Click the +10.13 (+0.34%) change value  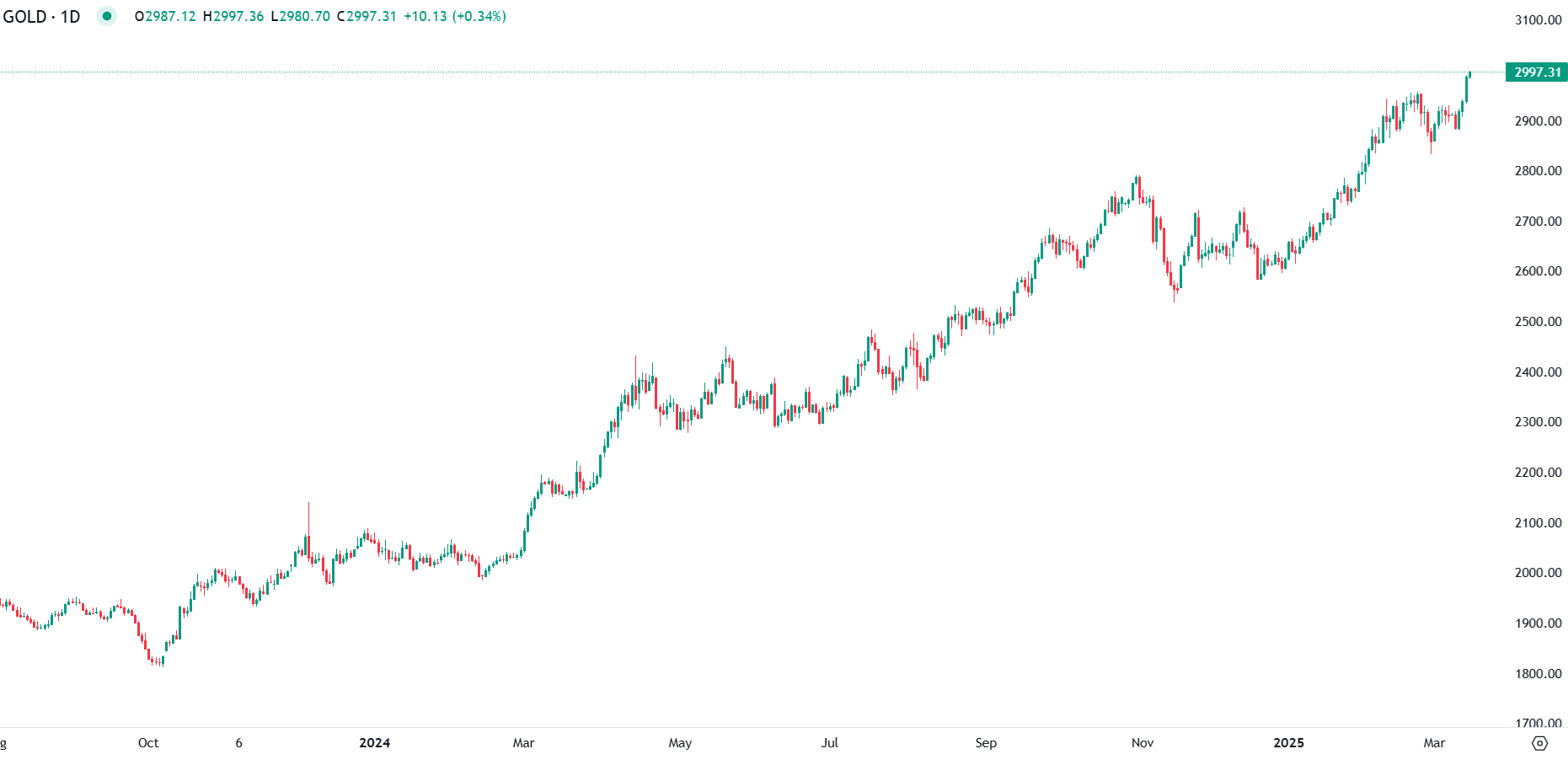click(x=455, y=17)
